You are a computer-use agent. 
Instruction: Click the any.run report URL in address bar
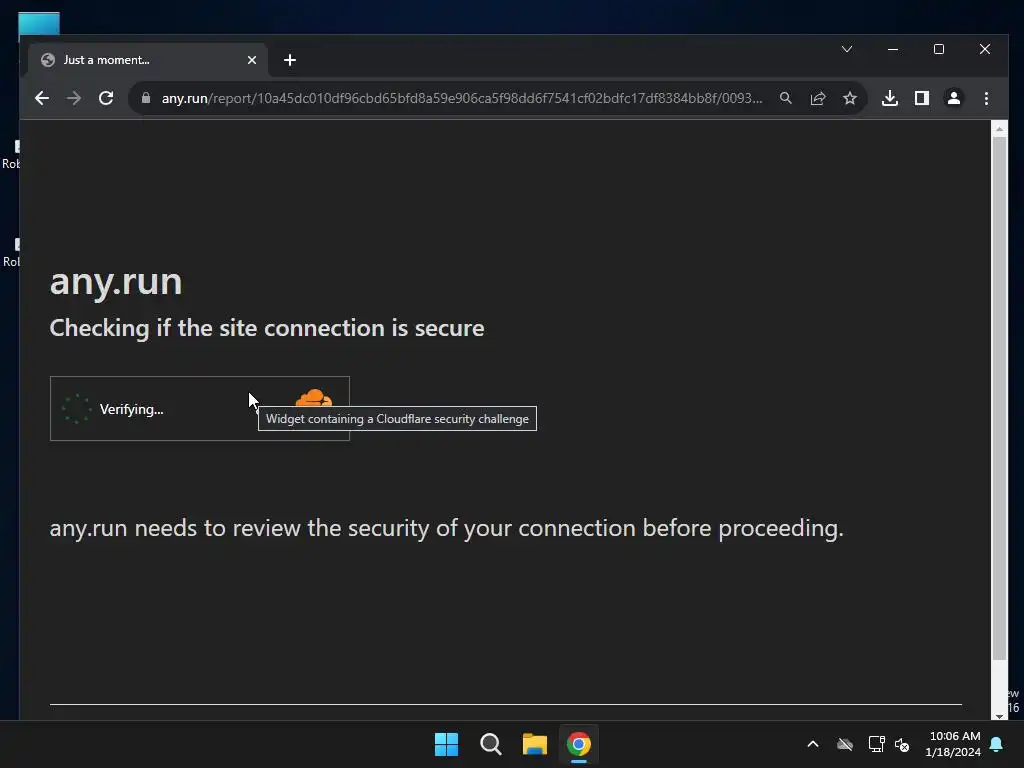[x=462, y=98]
